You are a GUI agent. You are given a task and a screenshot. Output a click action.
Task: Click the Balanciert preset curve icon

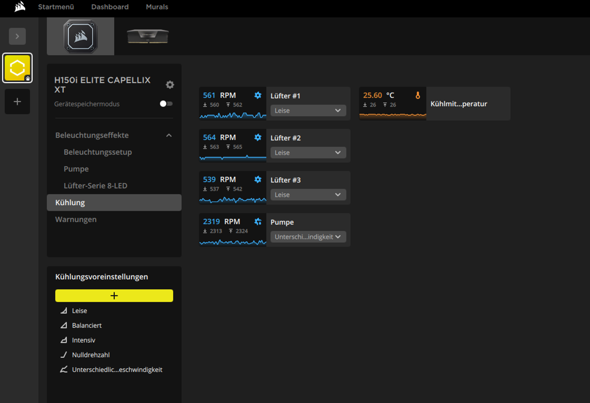pos(64,325)
